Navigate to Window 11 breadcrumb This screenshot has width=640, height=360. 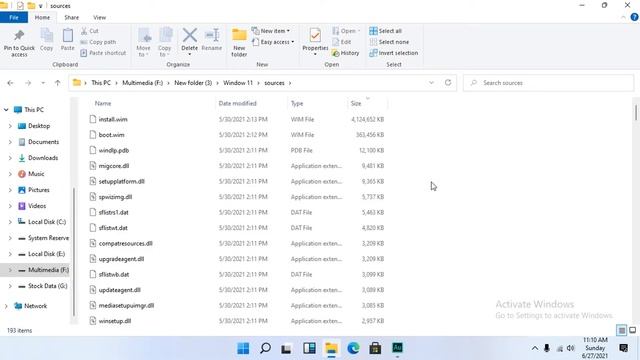pyautogui.click(x=238, y=83)
